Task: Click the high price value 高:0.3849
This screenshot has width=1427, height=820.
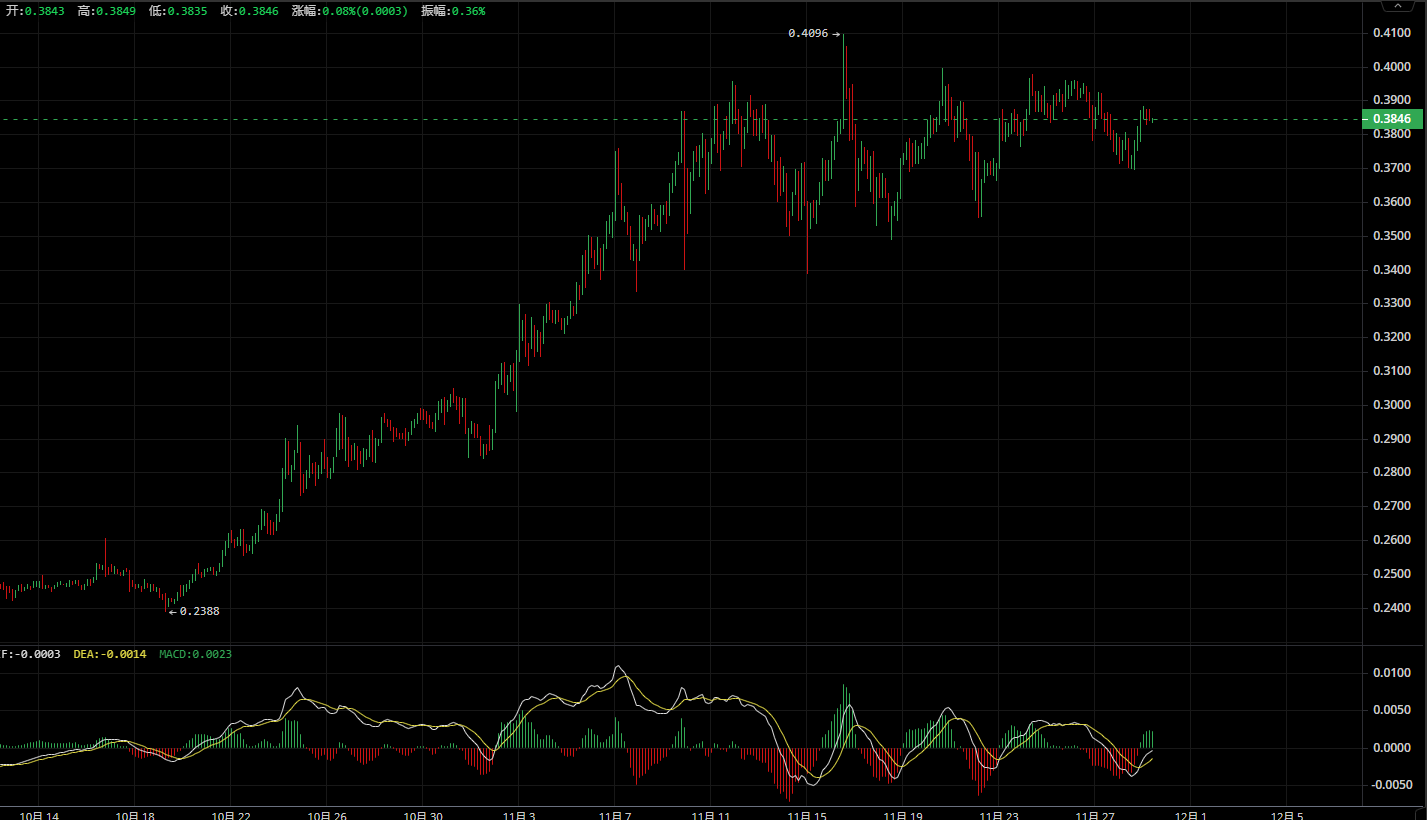Action: pyautogui.click(x=107, y=11)
